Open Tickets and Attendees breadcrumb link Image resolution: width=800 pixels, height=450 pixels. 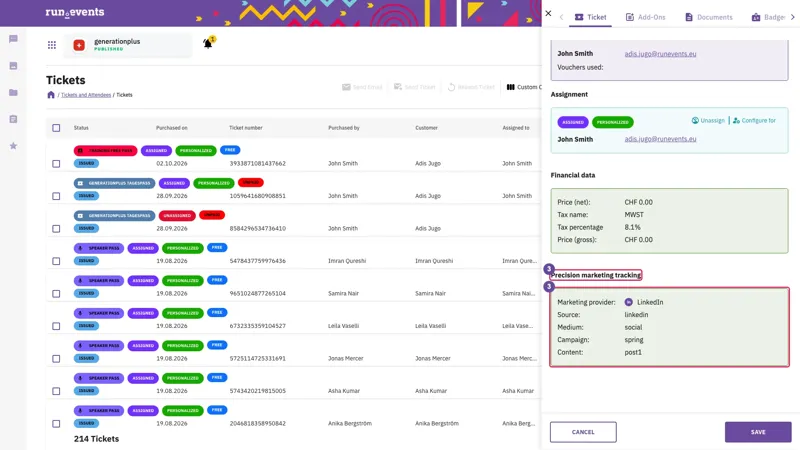[x=86, y=95]
